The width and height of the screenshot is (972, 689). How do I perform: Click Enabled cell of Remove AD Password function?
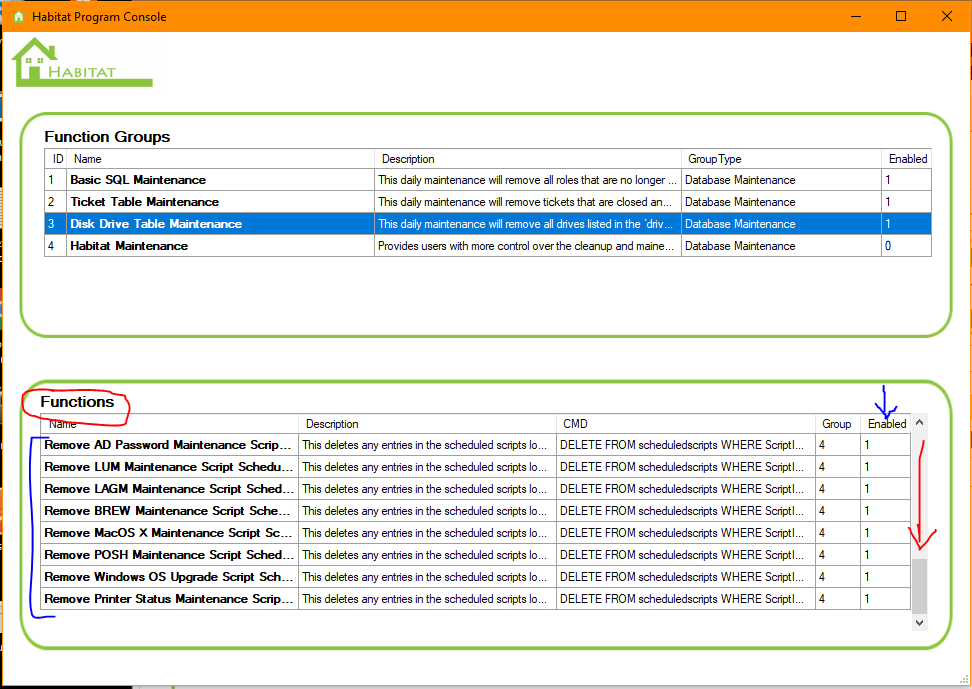(885, 445)
